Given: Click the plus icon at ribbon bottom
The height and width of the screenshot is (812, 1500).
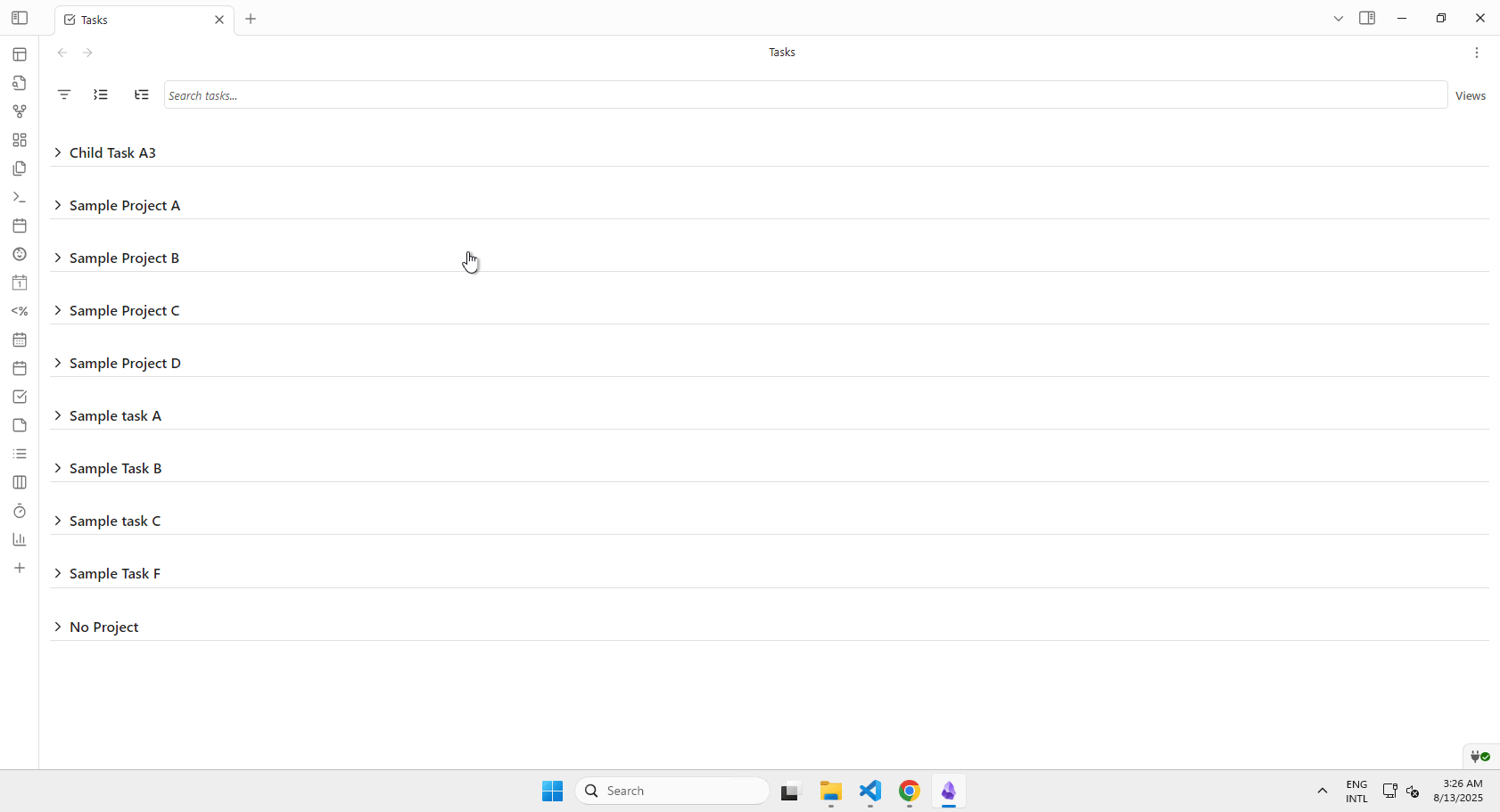Looking at the screenshot, I should pos(20,568).
